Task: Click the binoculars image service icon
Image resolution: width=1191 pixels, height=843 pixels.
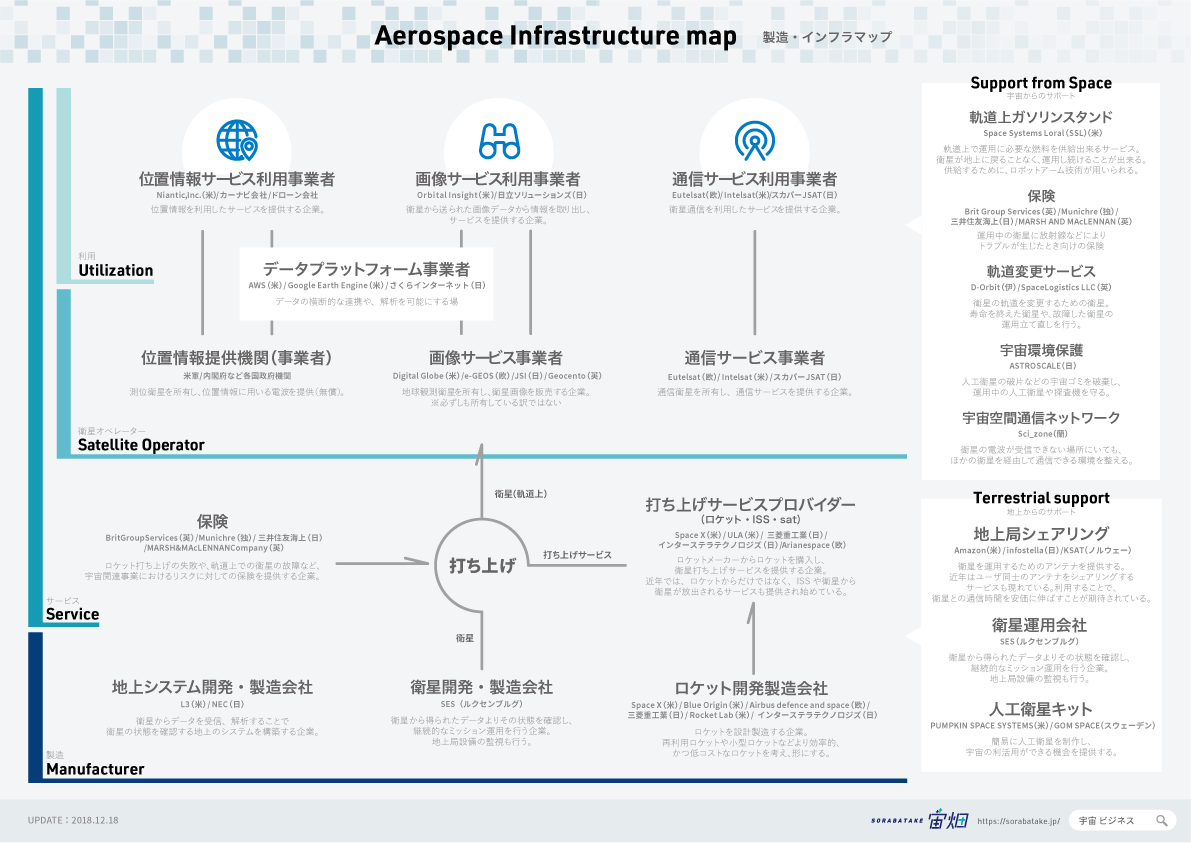Action: tap(498, 141)
